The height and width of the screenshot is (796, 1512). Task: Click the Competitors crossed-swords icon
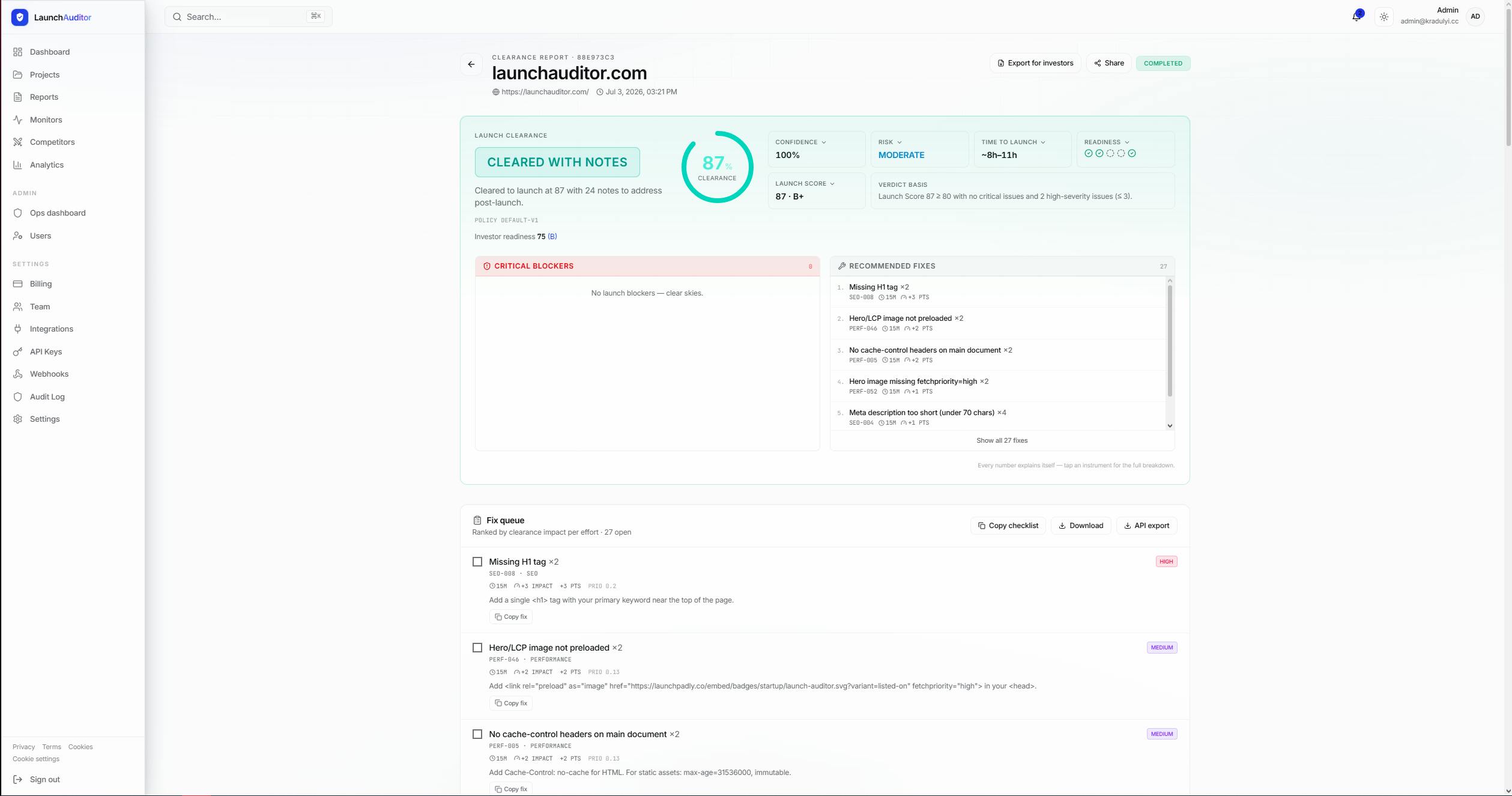point(18,142)
